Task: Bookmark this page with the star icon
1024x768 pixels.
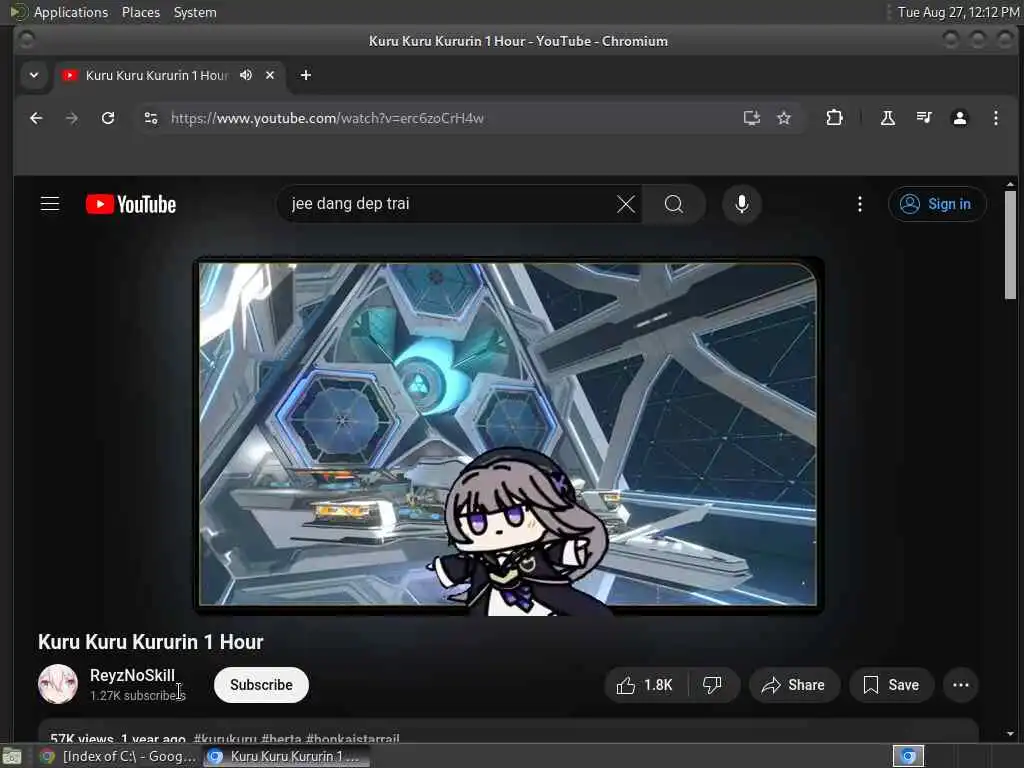Action: pyautogui.click(x=784, y=118)
